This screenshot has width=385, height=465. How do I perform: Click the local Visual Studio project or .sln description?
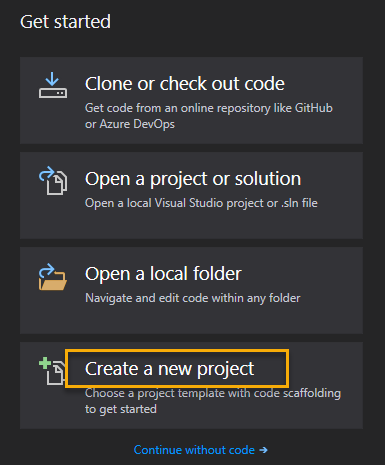201,203
